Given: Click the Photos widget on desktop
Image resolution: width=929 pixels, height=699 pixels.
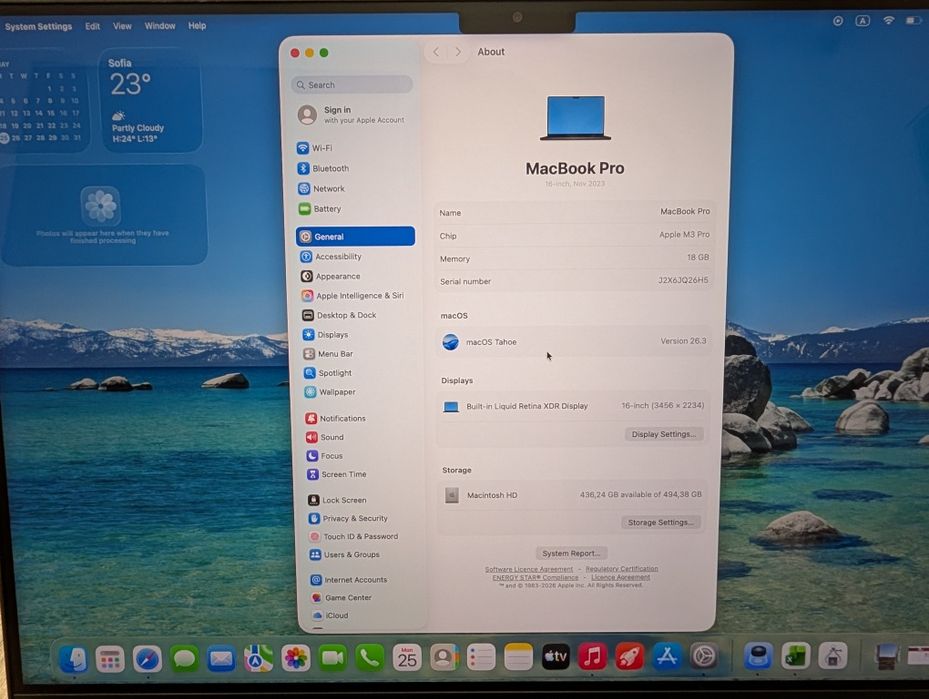Looking at the screenshot, I should [x=104, y=215].
